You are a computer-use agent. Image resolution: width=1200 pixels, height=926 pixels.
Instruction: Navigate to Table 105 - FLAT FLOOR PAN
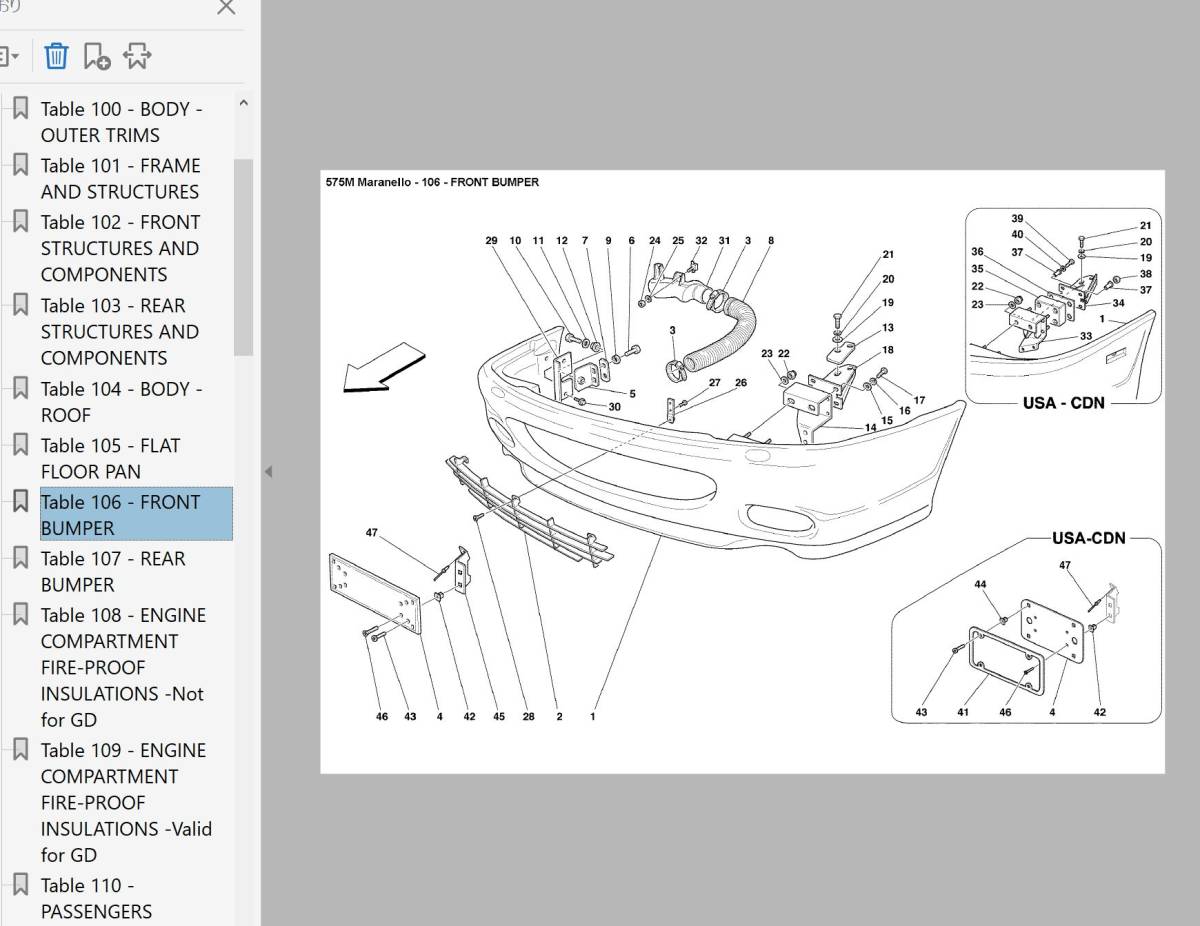[x=110, y=458]
